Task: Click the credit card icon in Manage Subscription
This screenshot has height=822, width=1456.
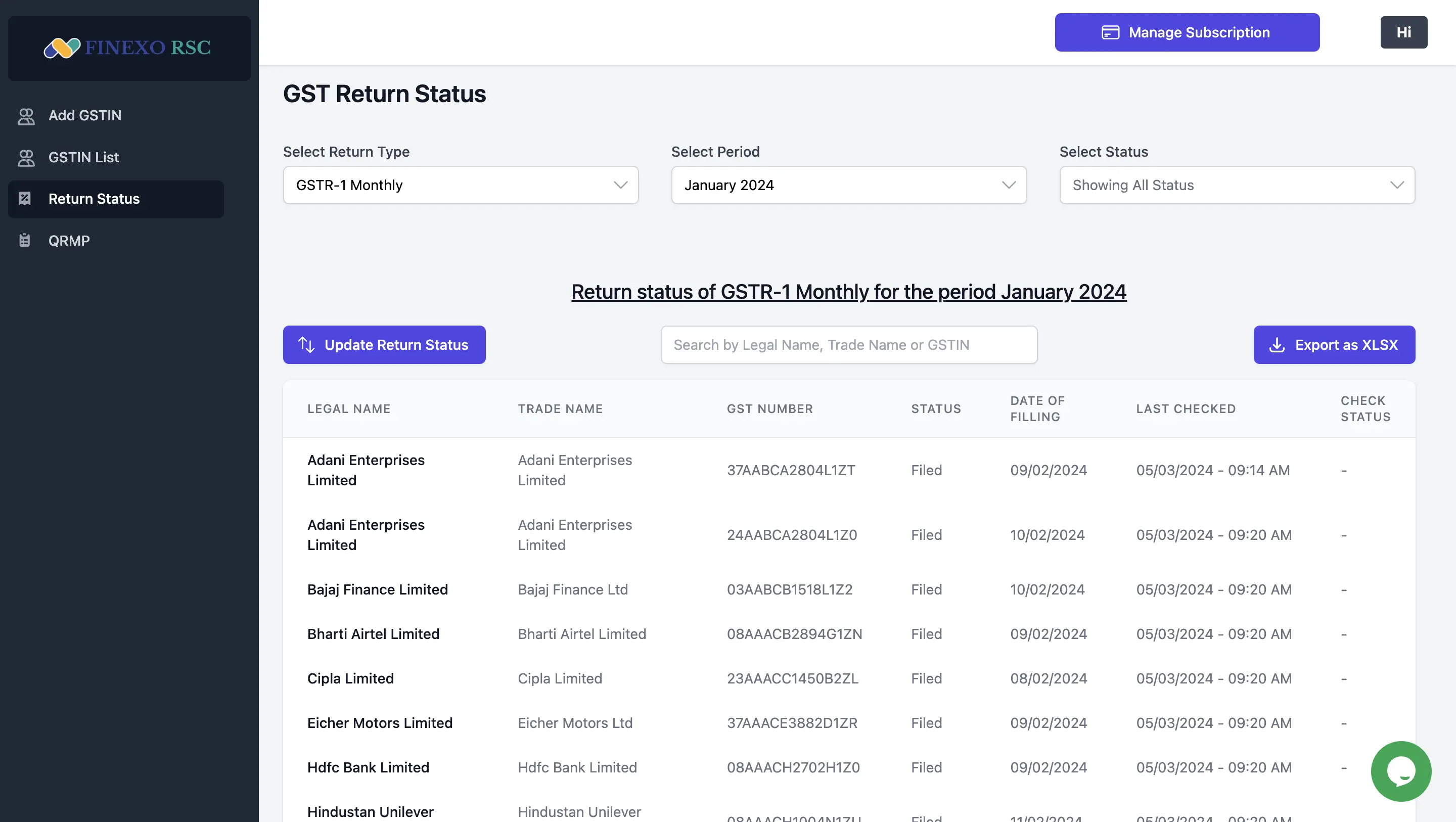Action: pos(1110,33)
